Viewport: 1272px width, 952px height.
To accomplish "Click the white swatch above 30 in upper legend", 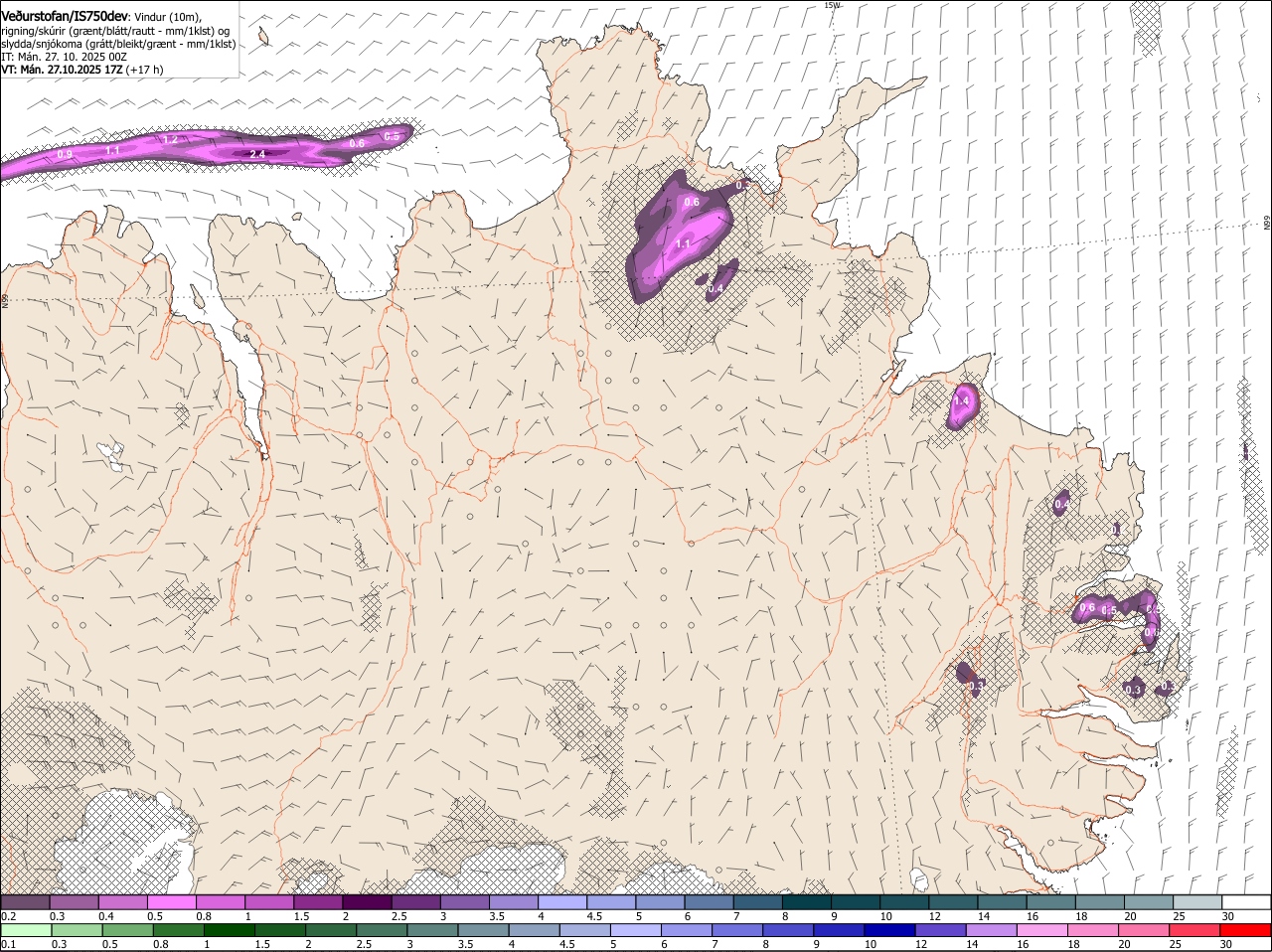I will coord(1246,902).
